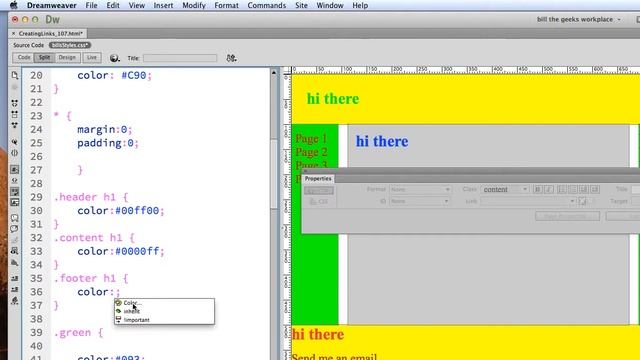Click the CSS button in Properties panel
The height and width of the screenshot is (360, 640).
coord(319,202)
